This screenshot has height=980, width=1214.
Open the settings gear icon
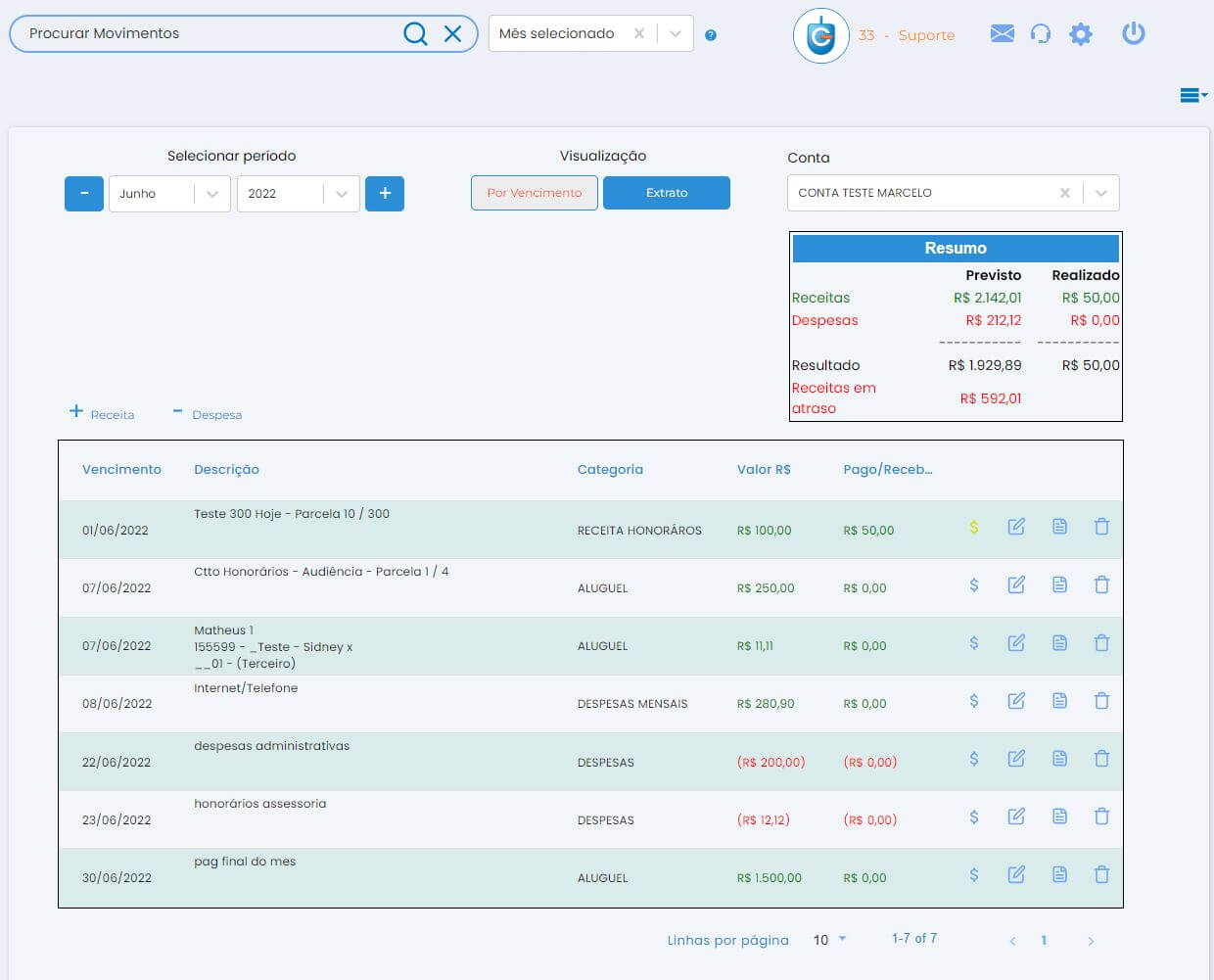[1080, 34]
